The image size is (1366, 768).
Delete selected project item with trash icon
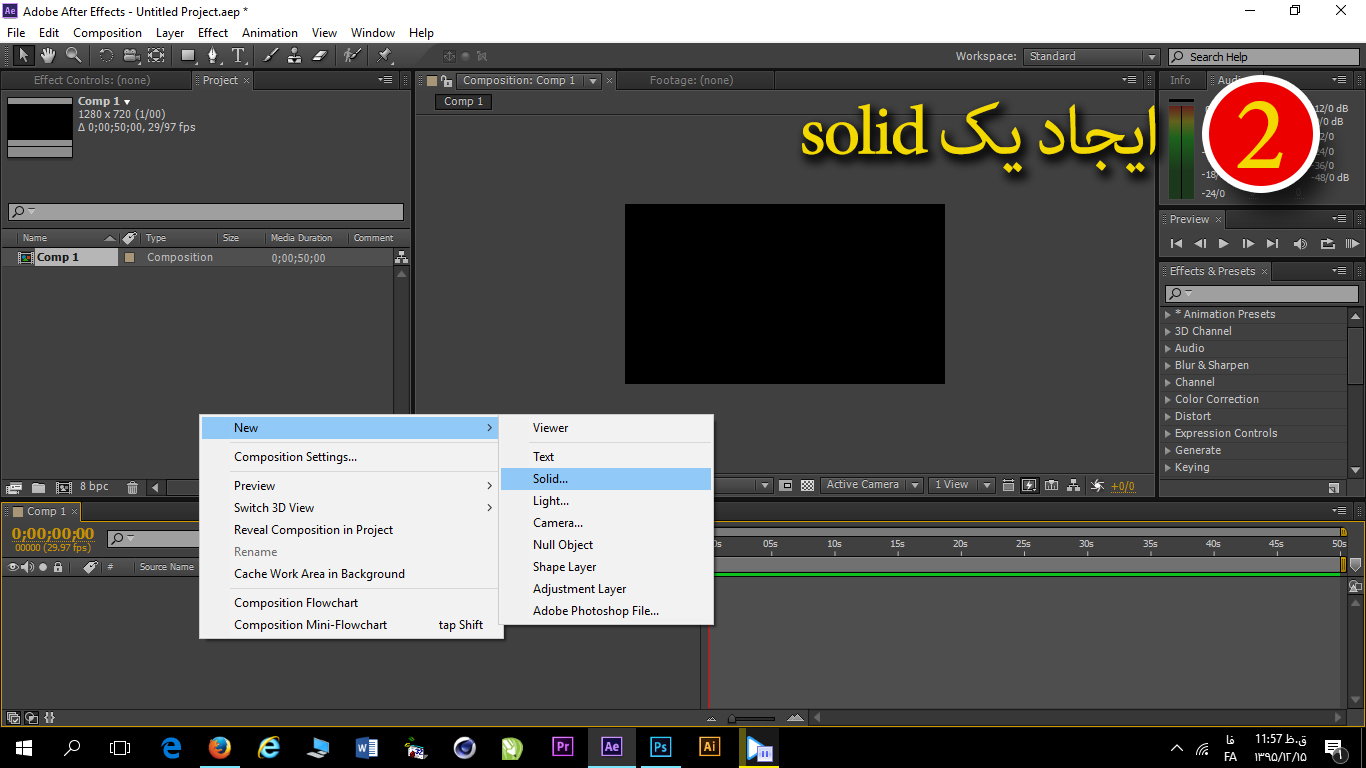(132, 487)
